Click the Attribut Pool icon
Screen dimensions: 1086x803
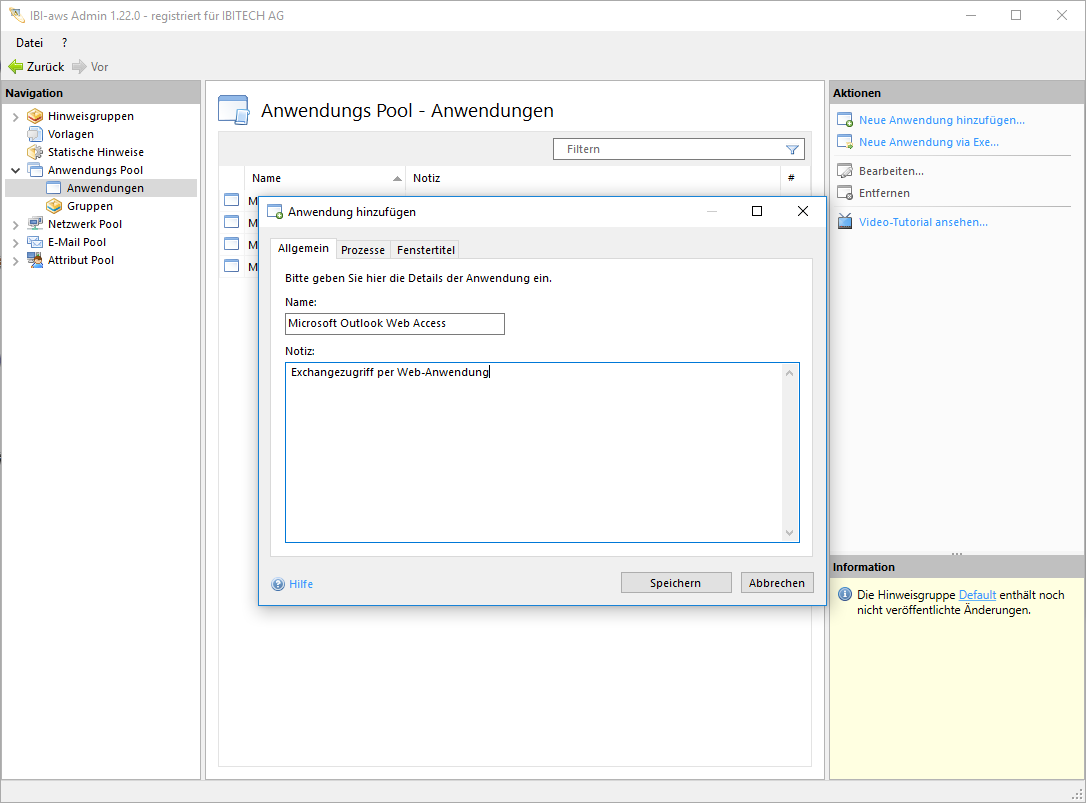[x=35, y=260]
